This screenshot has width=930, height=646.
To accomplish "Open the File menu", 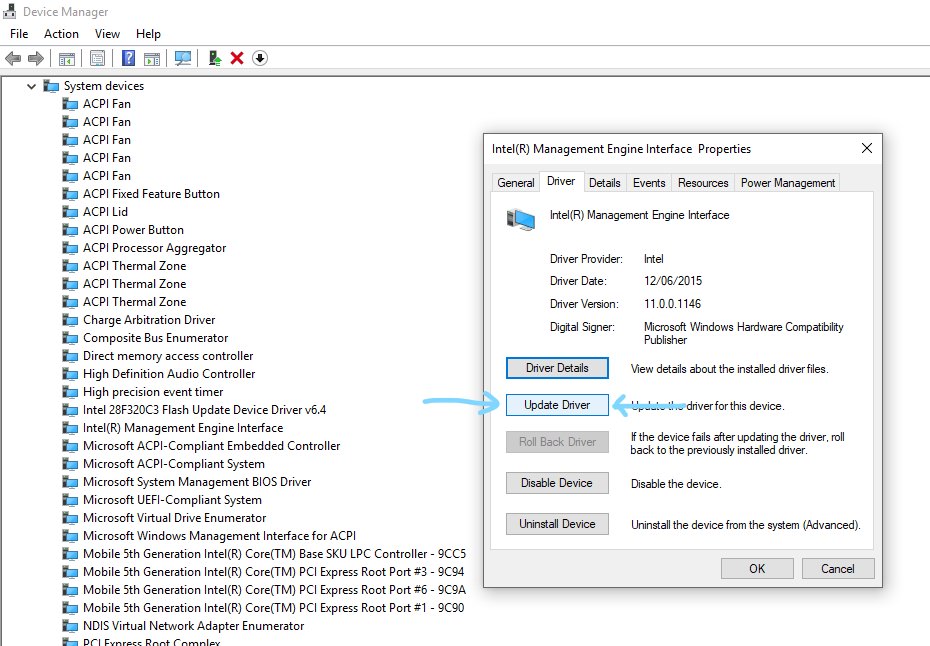I will (19, 33).
